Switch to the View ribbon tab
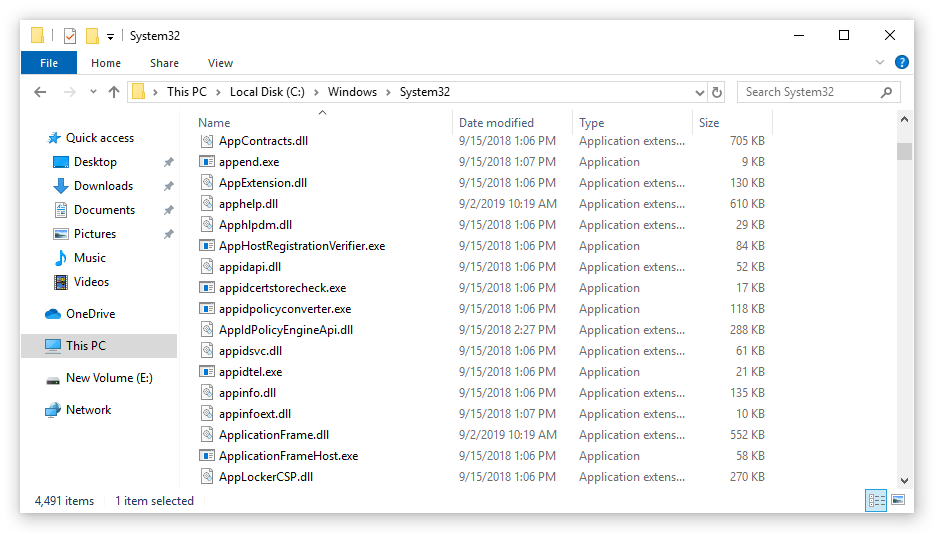This screenshot has width=937, height=535. (220, 63)
